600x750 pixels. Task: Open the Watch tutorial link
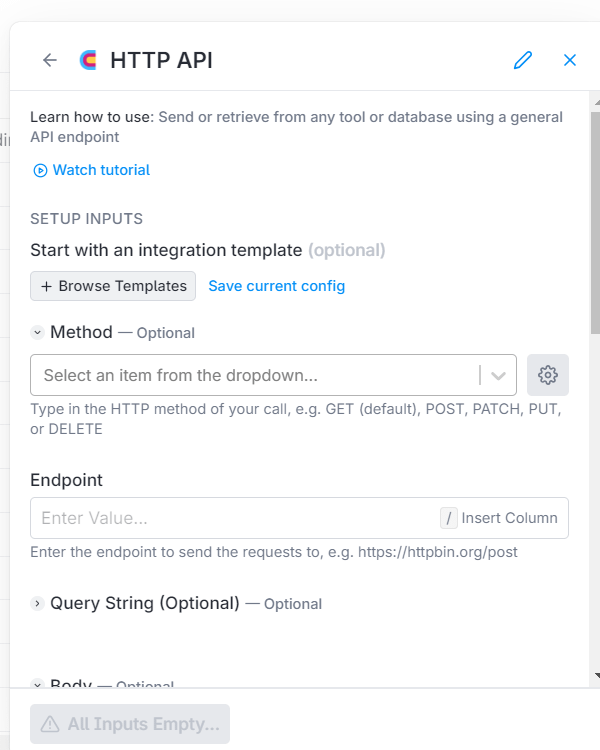(101, 171)
